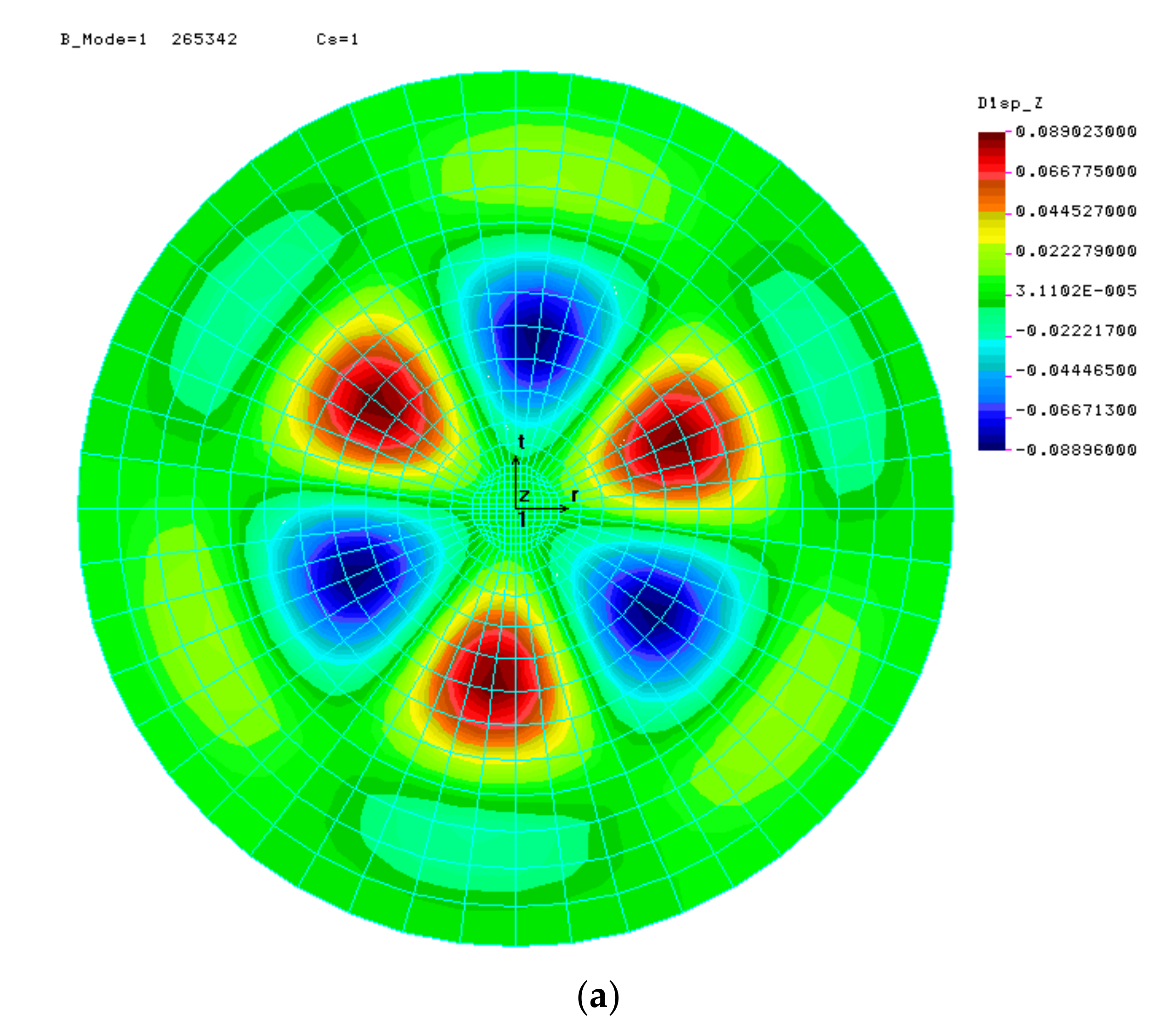This screenshot has width=1170, height=1036.
Task: Click the 265342 value in header
Action: point(204,39)
